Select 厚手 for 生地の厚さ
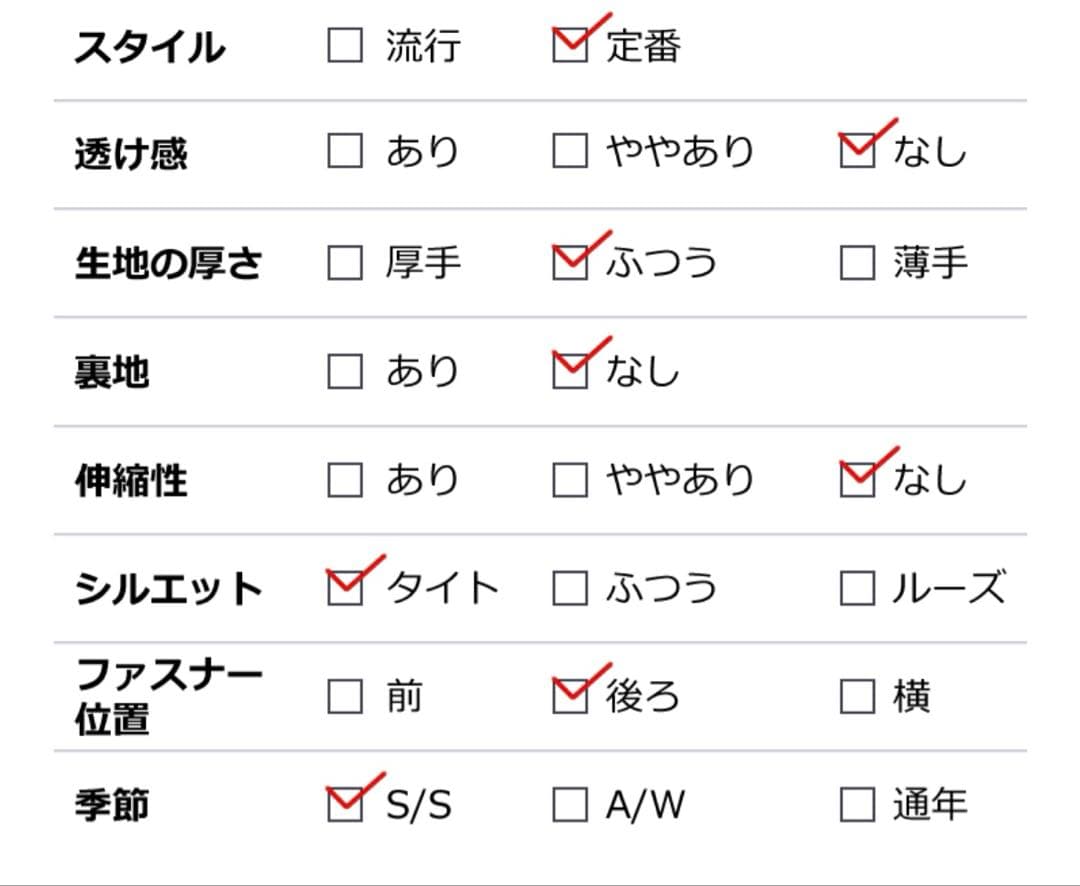Screen dimensions: 1080x886 345,263
